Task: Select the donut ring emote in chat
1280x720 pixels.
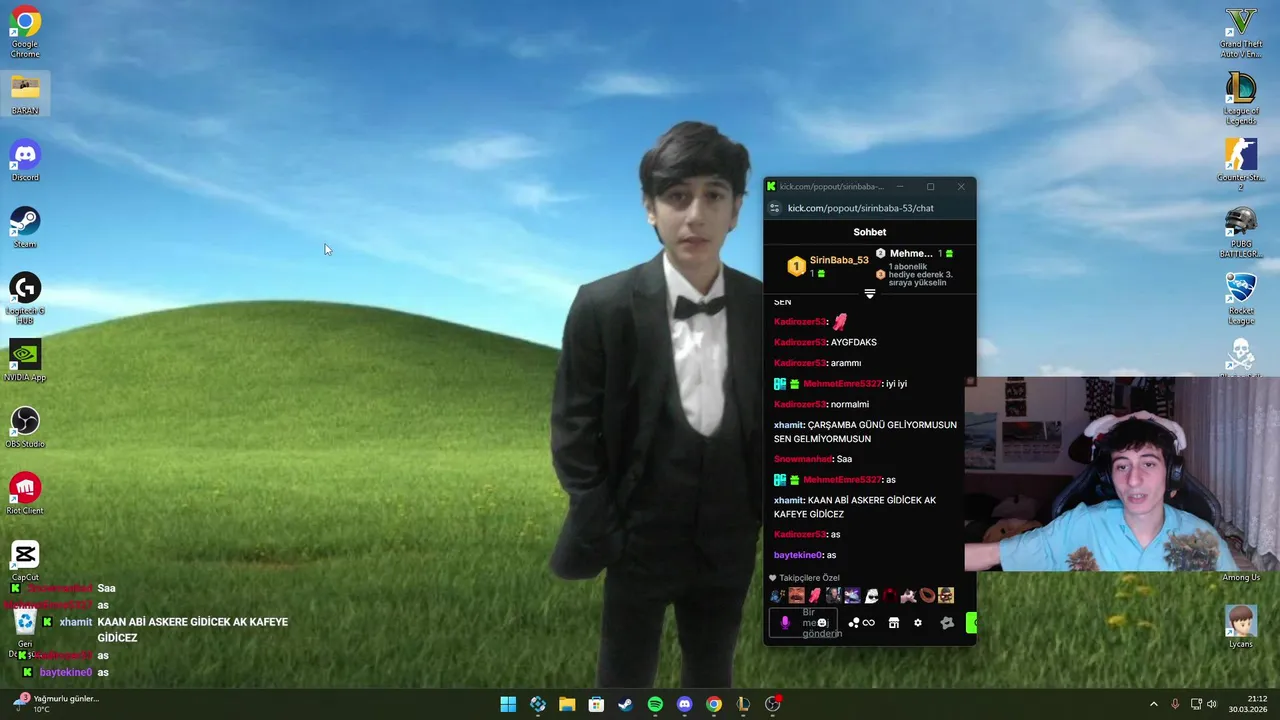Action: [x=927, y=596]
